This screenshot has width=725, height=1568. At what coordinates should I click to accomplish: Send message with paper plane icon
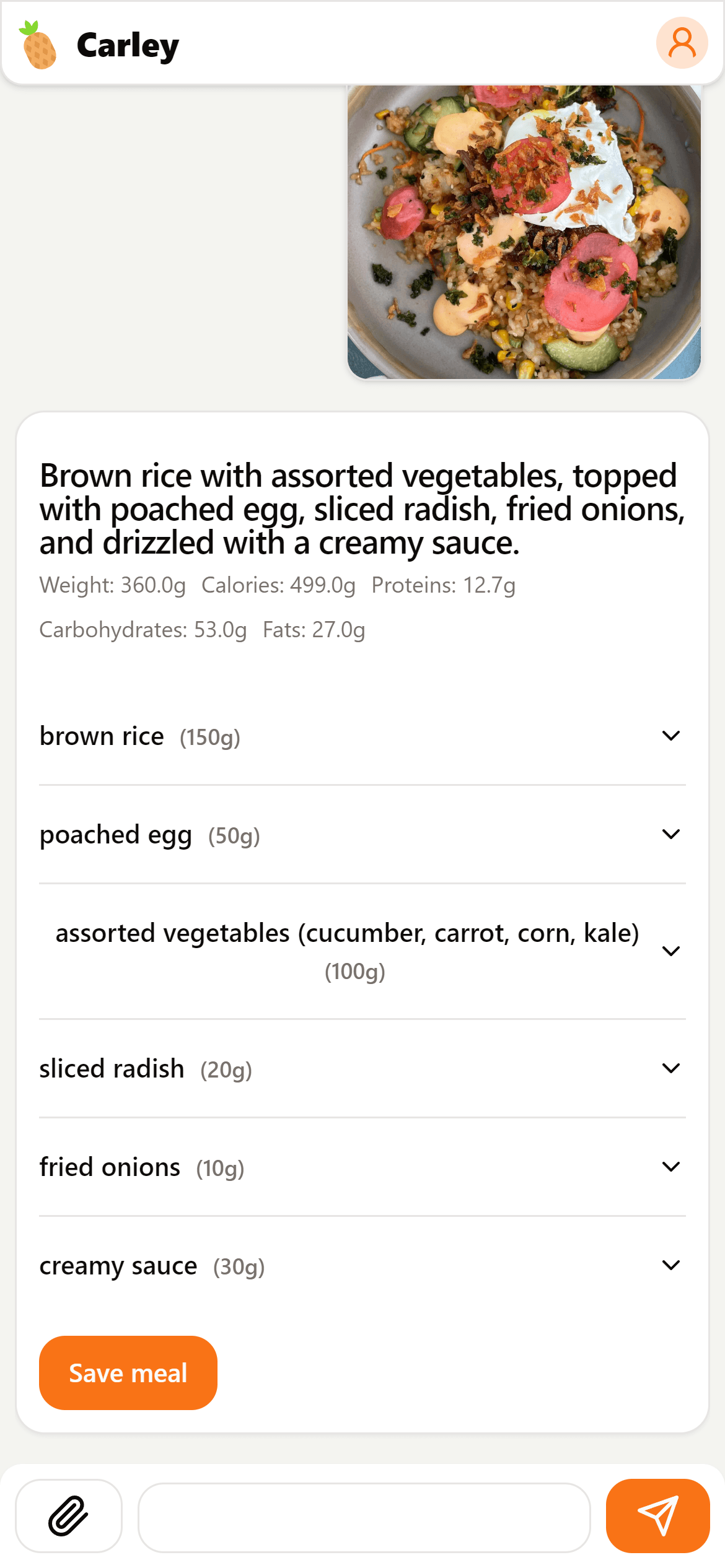click(x=657, y=1515)
